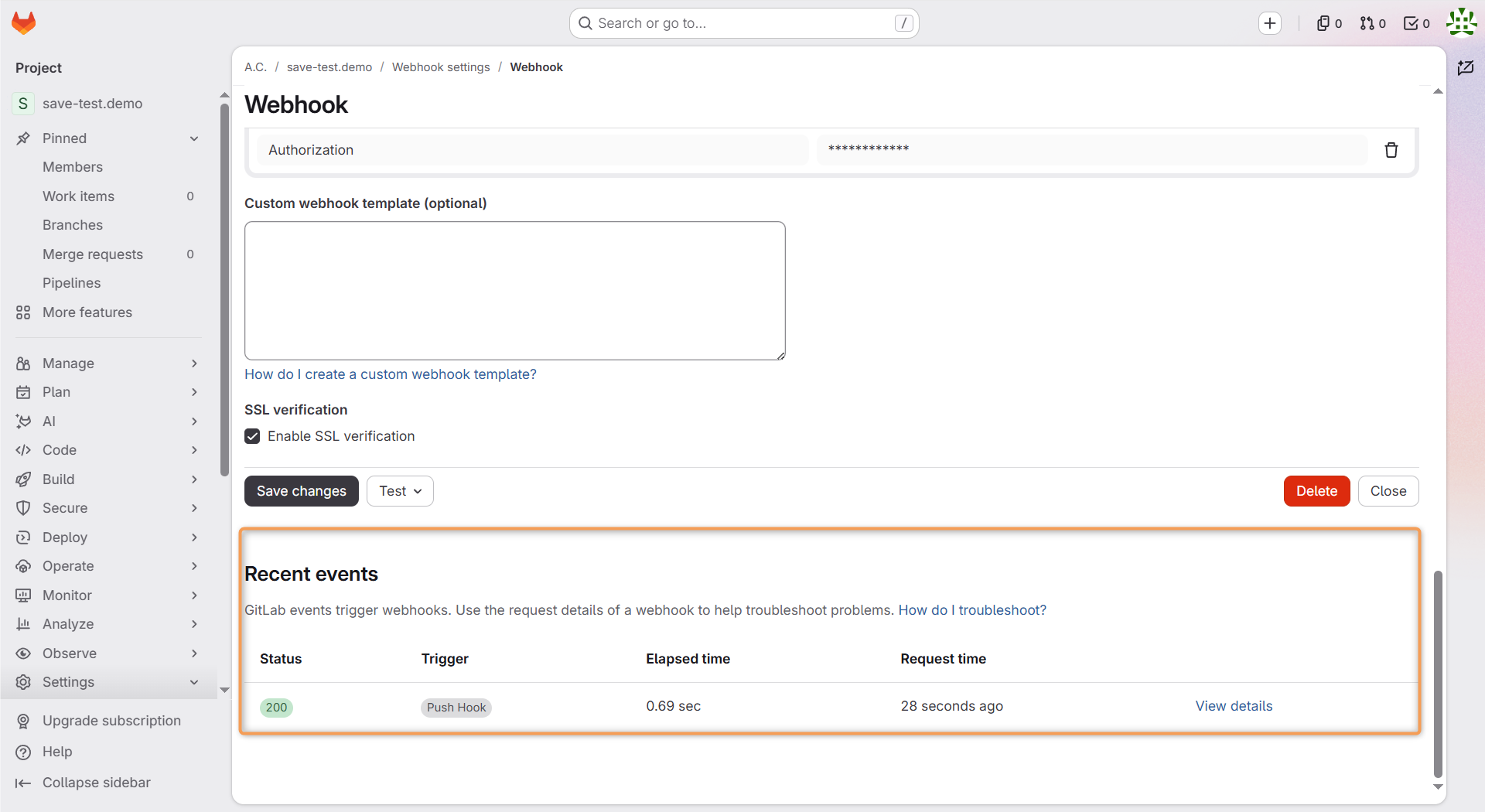Click the Secure shield icon
This screenshot has width=1485, height=812.
(23, 508)
